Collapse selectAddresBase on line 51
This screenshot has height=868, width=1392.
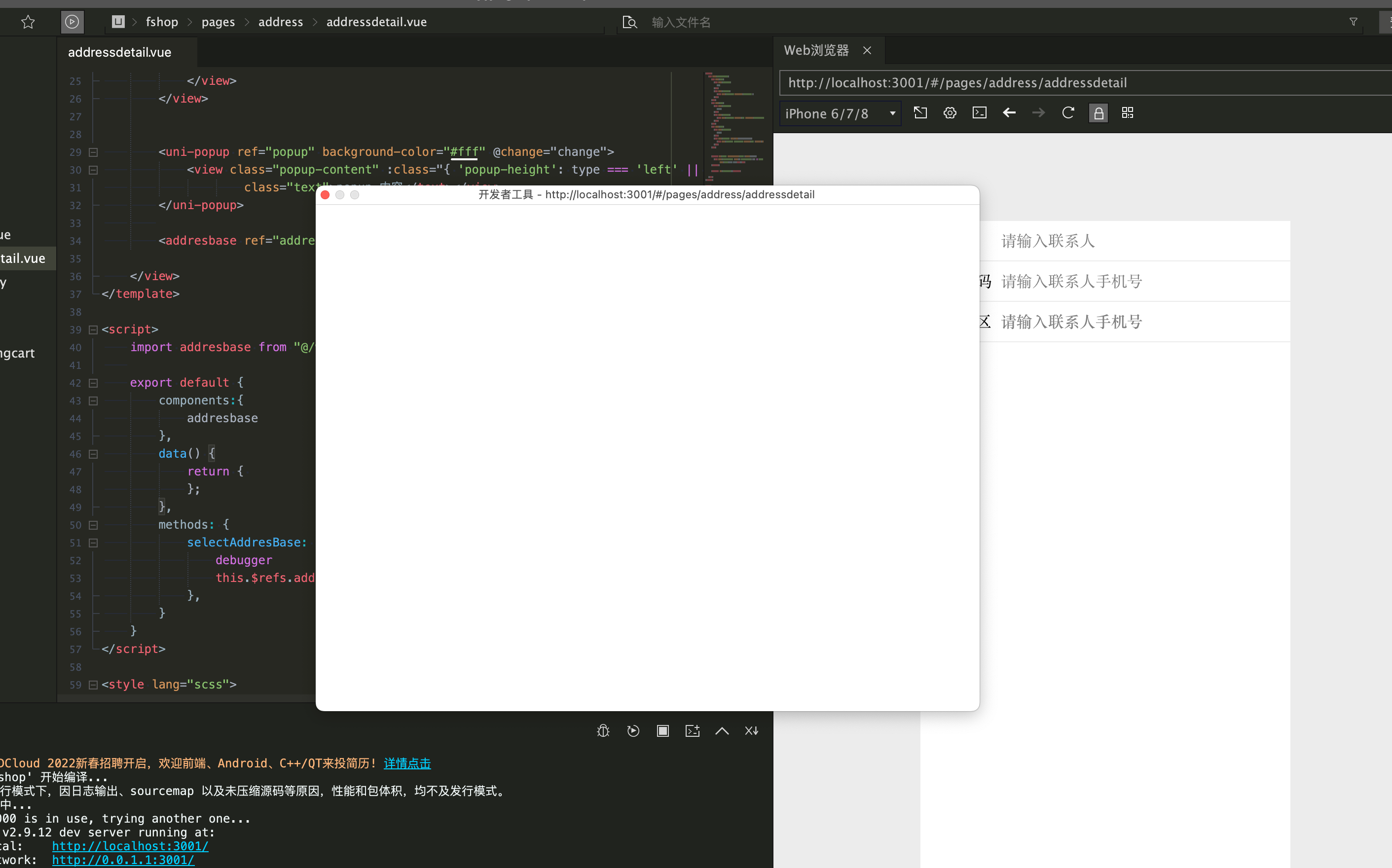point(93,542)
